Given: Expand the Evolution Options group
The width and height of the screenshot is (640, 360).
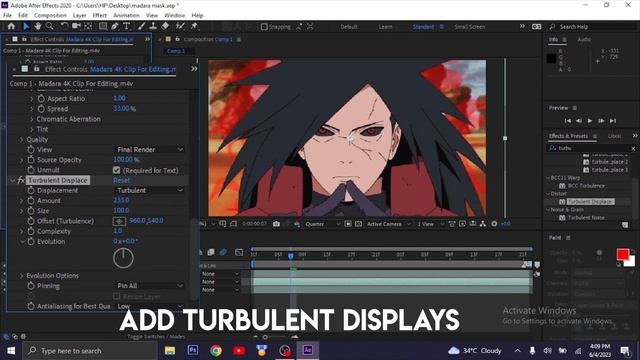Looking at the screenshot, I should pos(21,276).
